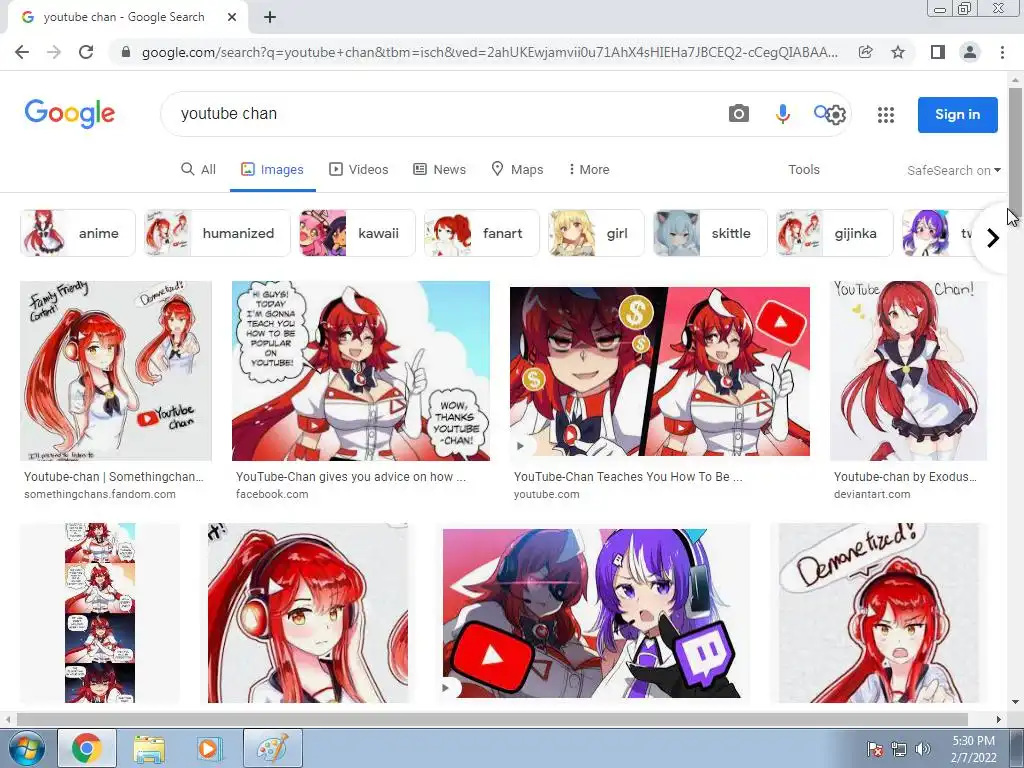The image size is (1024, 768).
Task: Select the Images tab
Action: (x=272, y=169)
